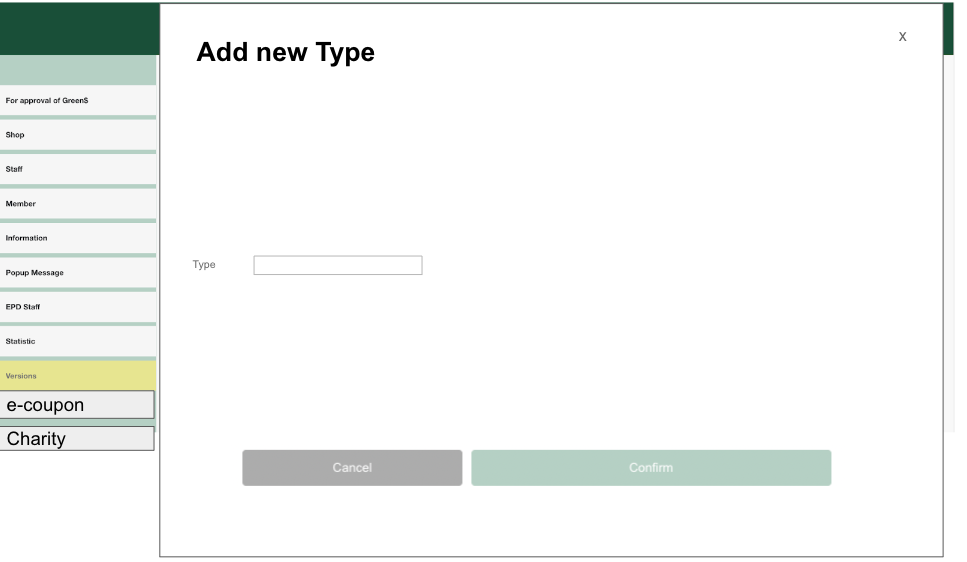Open the Member page

pyautogui.click(x=77, y=204)
